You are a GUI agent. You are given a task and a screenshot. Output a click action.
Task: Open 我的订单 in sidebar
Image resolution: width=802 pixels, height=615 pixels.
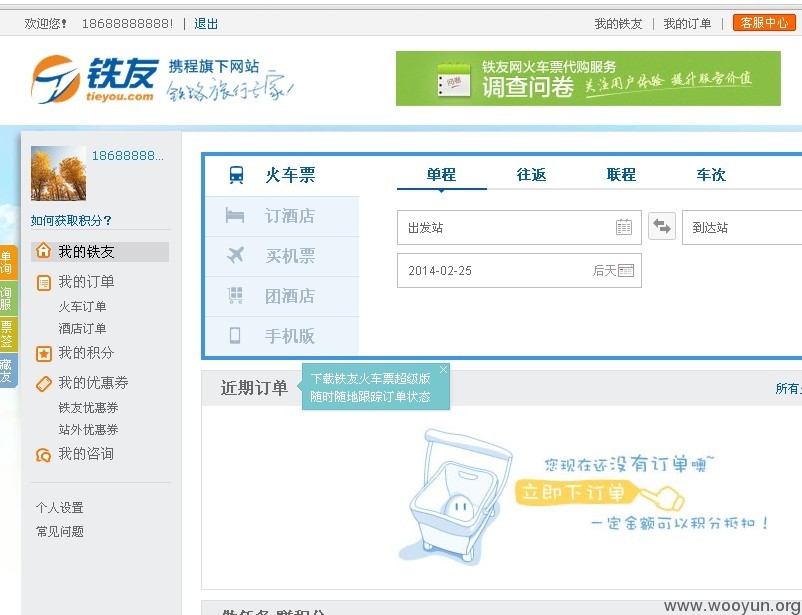click(x=86, y=282)
